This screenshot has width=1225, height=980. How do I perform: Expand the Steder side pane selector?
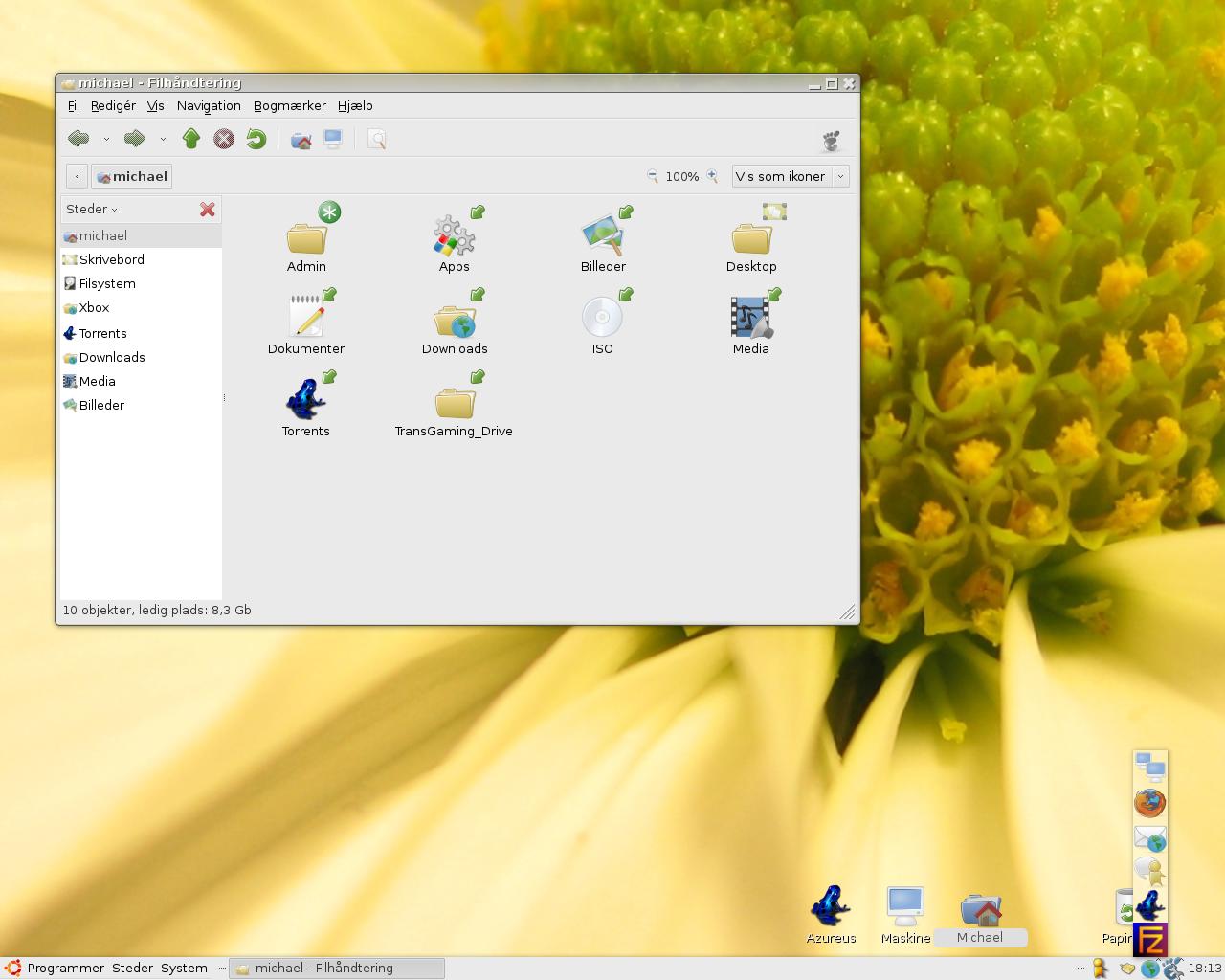[92, 209]
